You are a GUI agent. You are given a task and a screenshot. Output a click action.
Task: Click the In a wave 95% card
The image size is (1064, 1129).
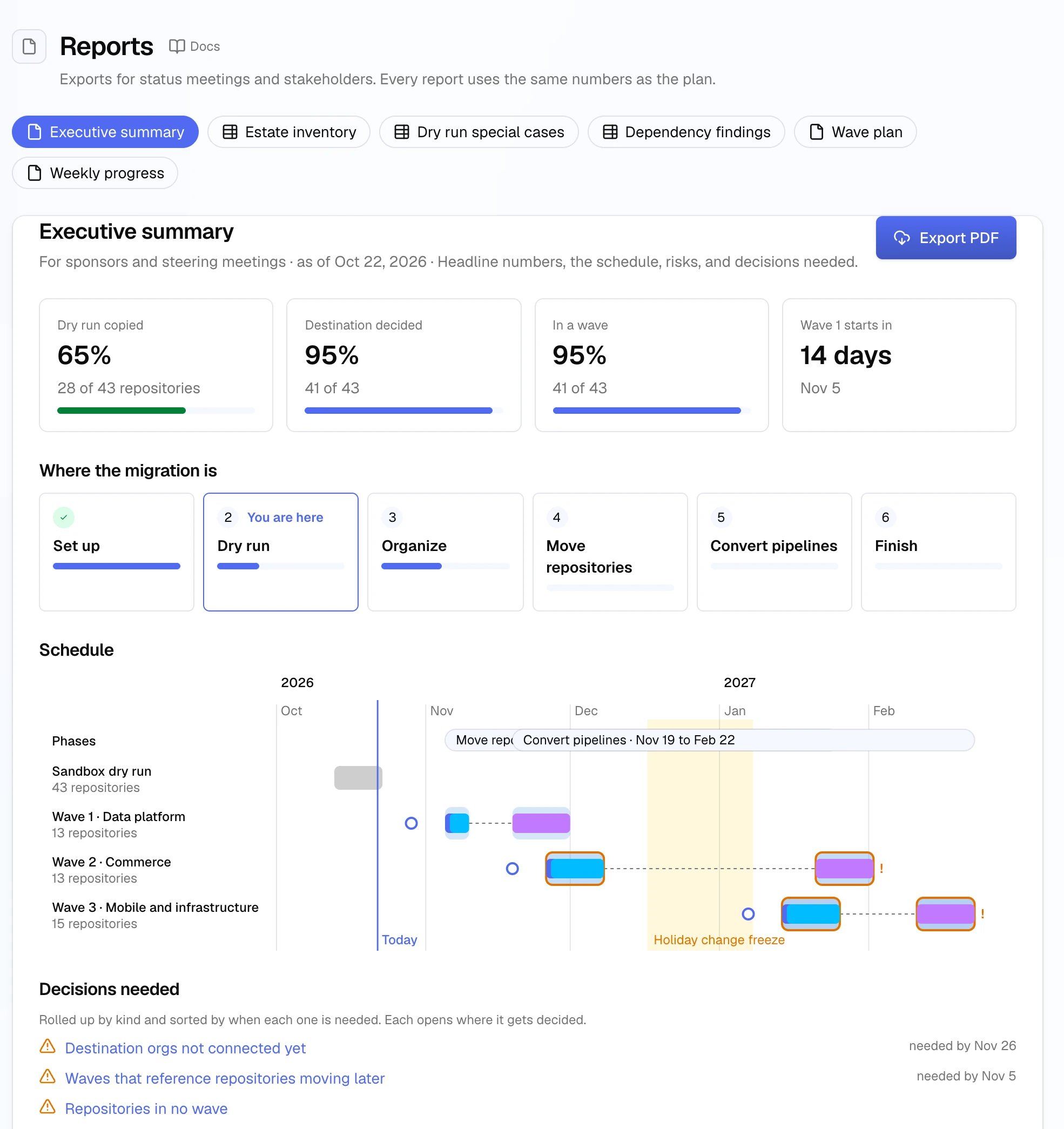point(651,365)
